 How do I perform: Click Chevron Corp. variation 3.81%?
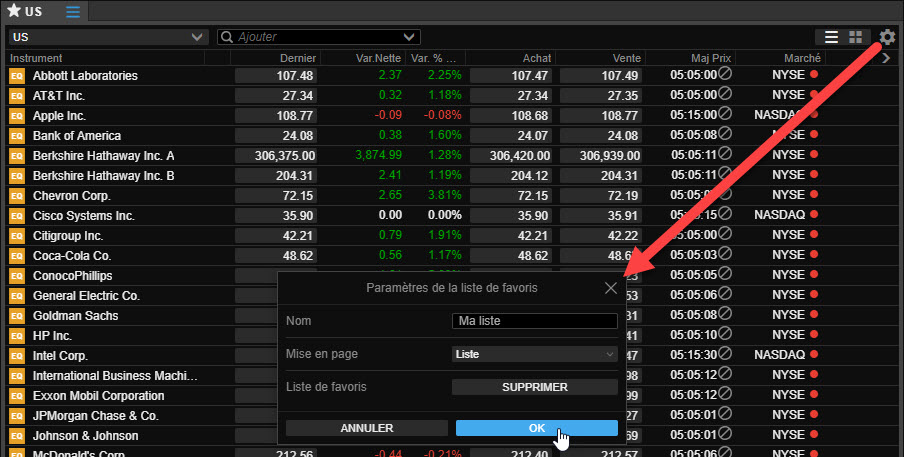click(x=445, y=195)
